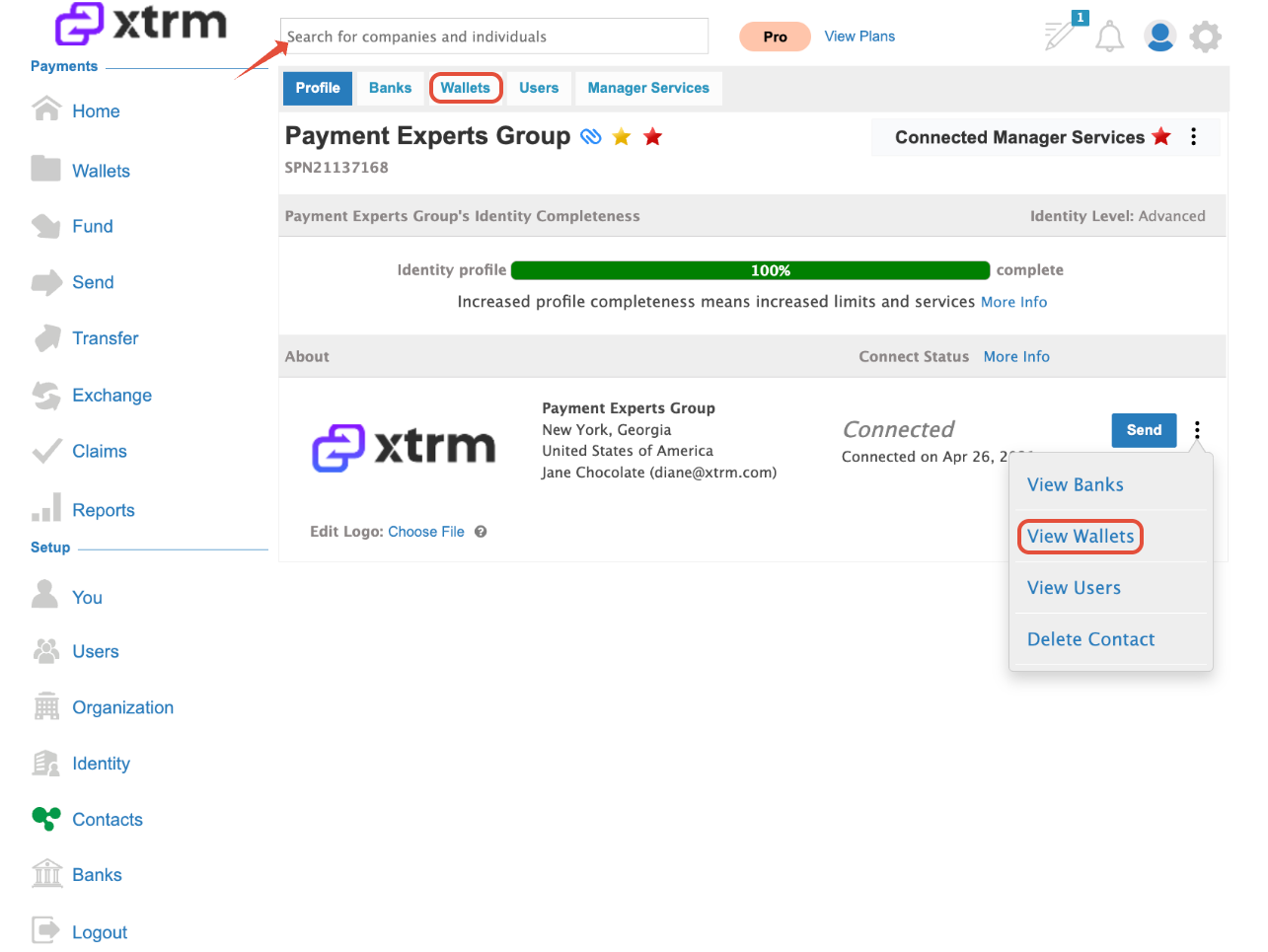
Task: Open the notifications bell icon
Action: pos(1110,37)
